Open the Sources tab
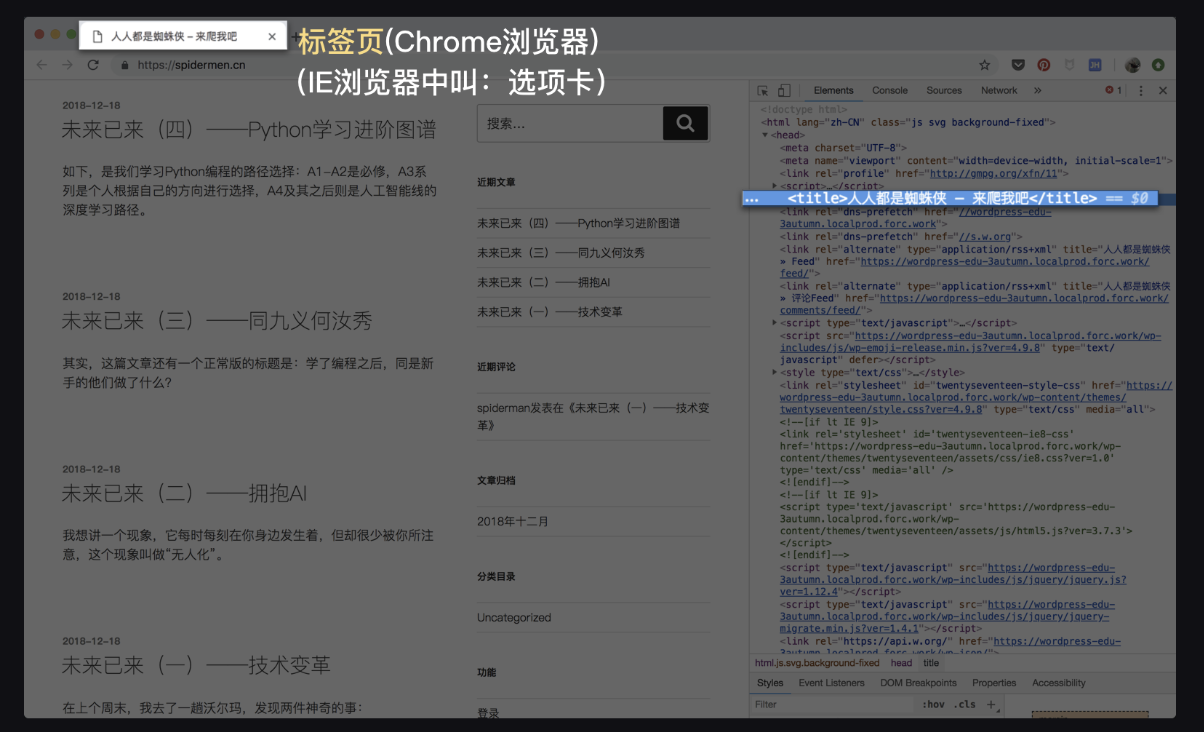Image resolution: width=1204 pixels, height=732 pixels. (x=944, y=90)
